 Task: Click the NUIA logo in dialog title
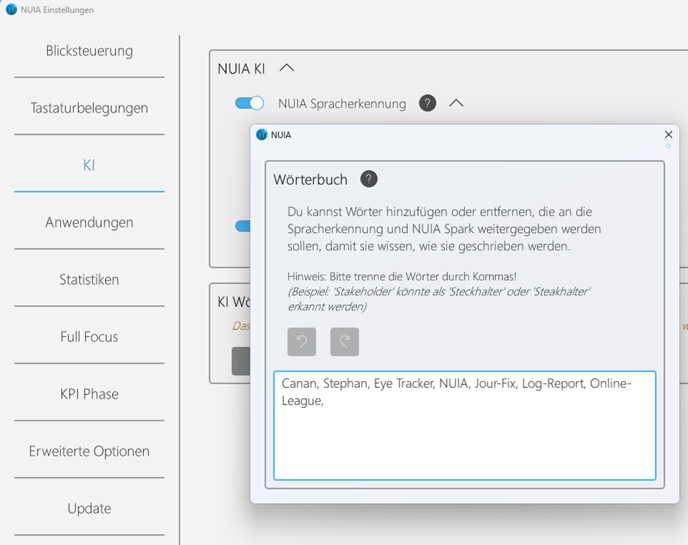coord(262,135)
